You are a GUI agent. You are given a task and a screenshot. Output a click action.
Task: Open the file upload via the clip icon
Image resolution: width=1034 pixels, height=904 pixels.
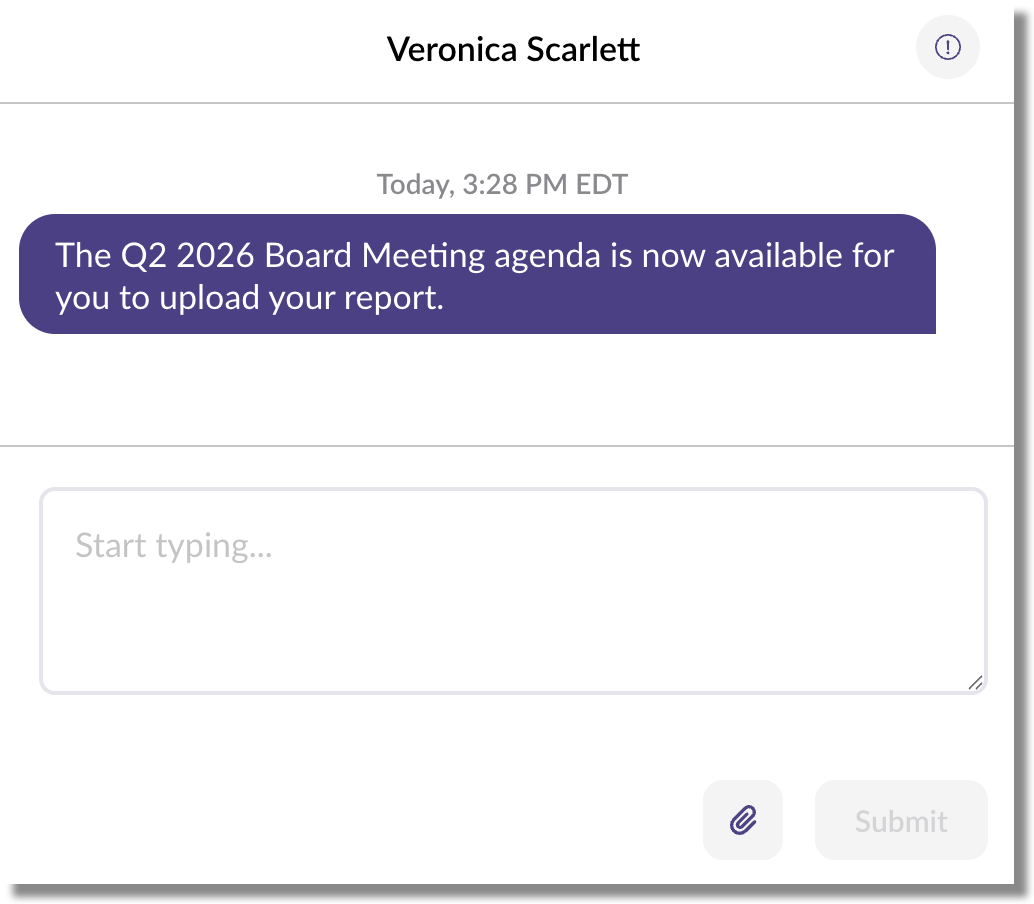(742, 820)
